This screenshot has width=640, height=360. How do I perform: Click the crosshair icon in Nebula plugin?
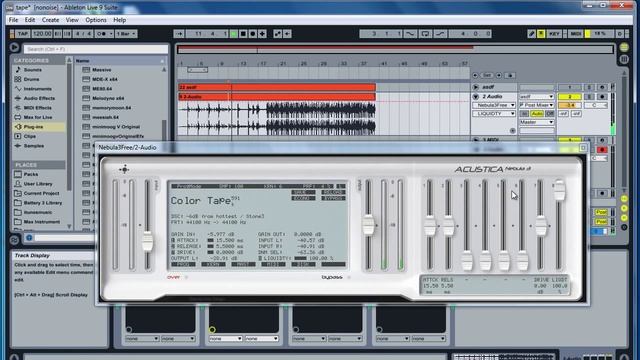pyautogui.click(x=124, y=169)
